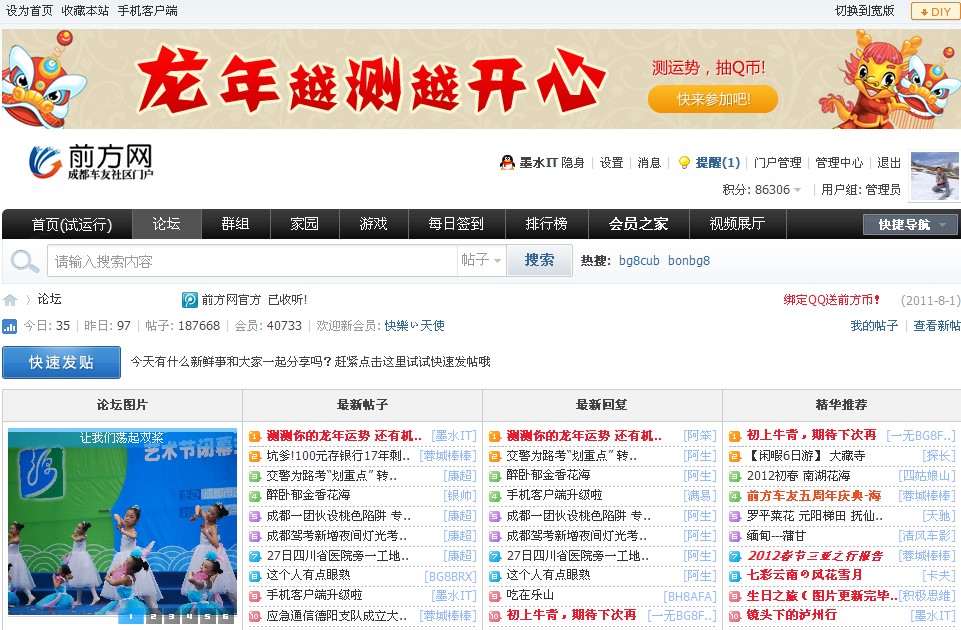Click 退出 to log out

[889, 162]
